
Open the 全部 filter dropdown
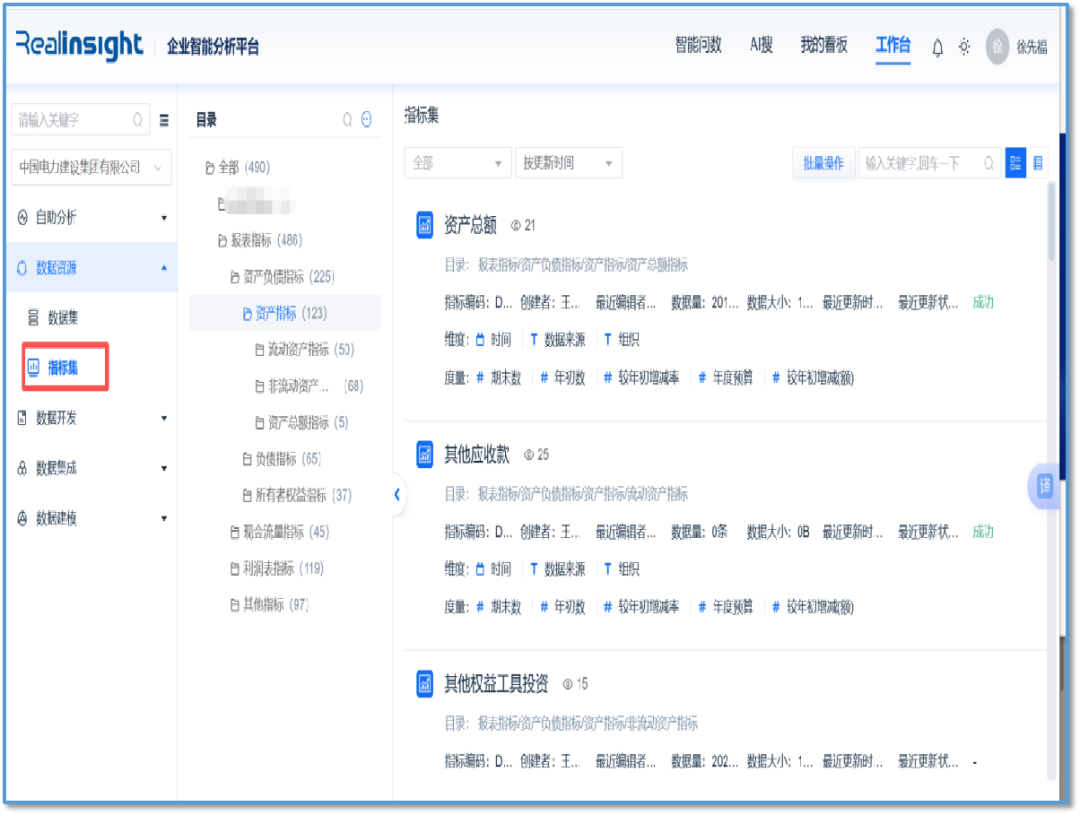(457, 163)
